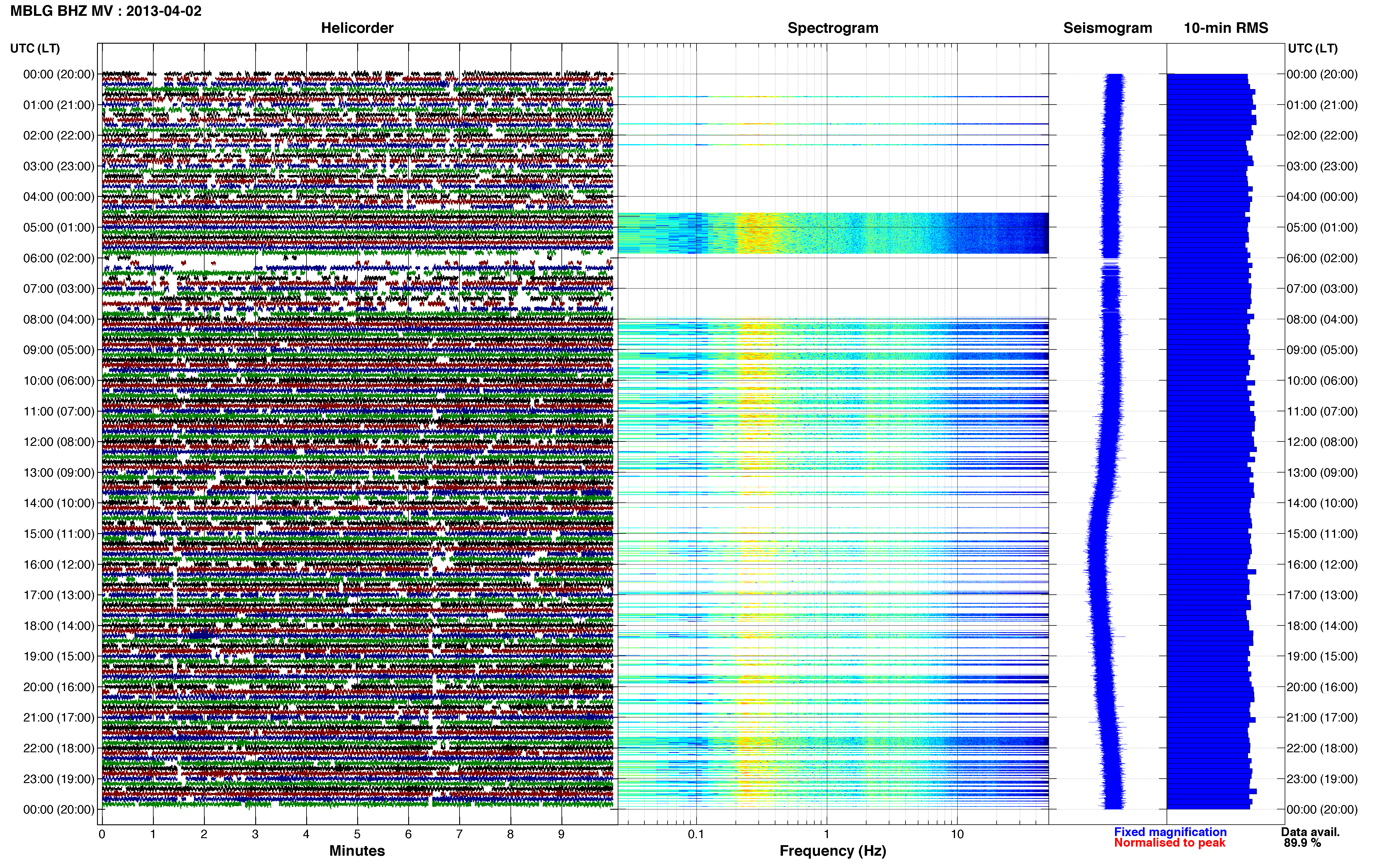Click the "89.9 %" data availability value
Screen dimensions: 1389x868
click(1302, 843)
